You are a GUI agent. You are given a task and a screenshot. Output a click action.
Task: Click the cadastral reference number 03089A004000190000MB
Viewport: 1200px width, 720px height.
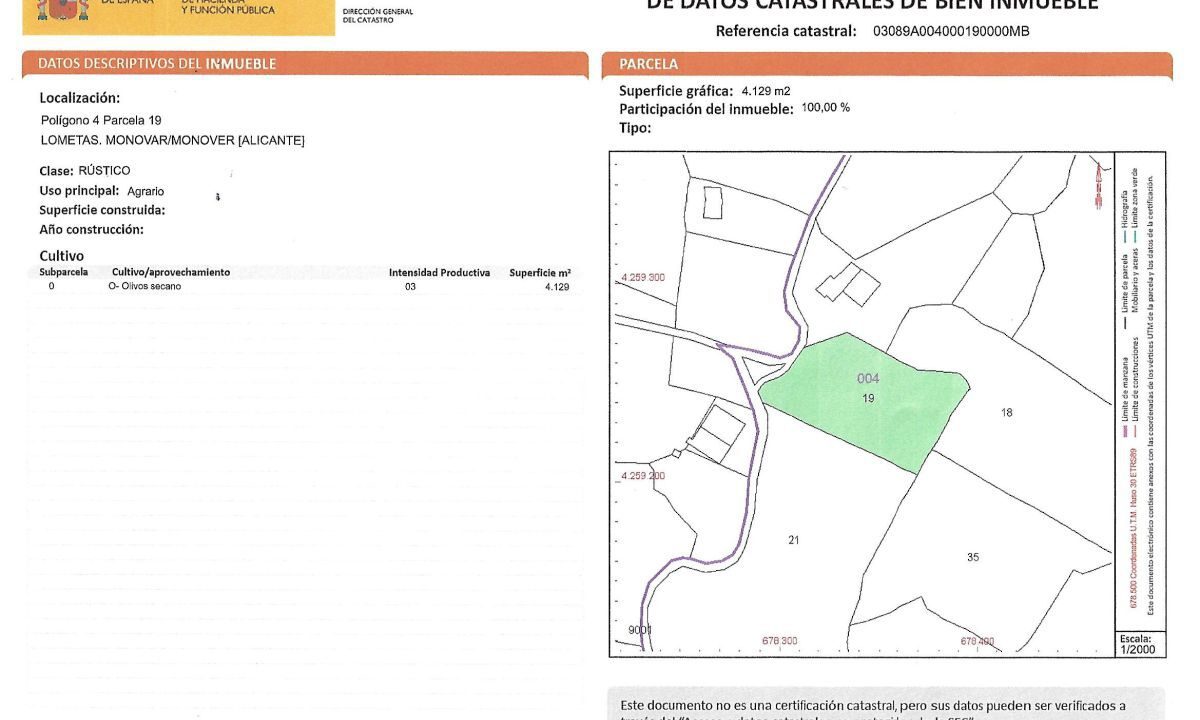pos(951,31)
